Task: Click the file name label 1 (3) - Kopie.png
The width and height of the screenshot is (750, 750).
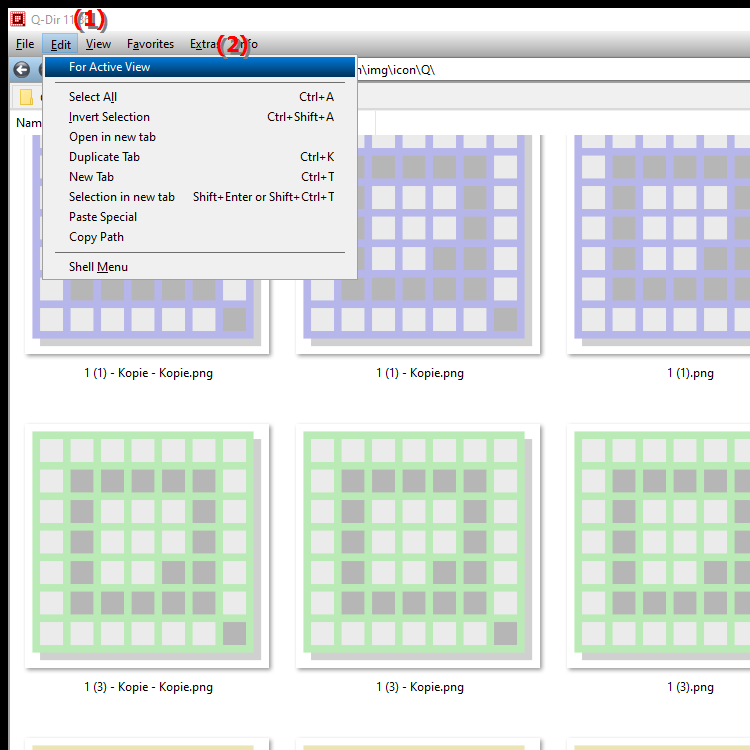Action: point(420,687)
